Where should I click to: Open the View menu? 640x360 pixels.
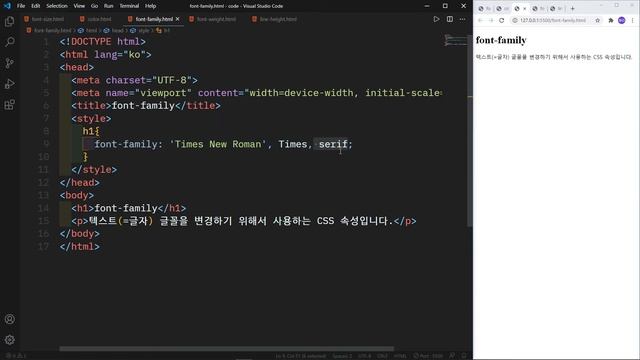pos(79,6)
